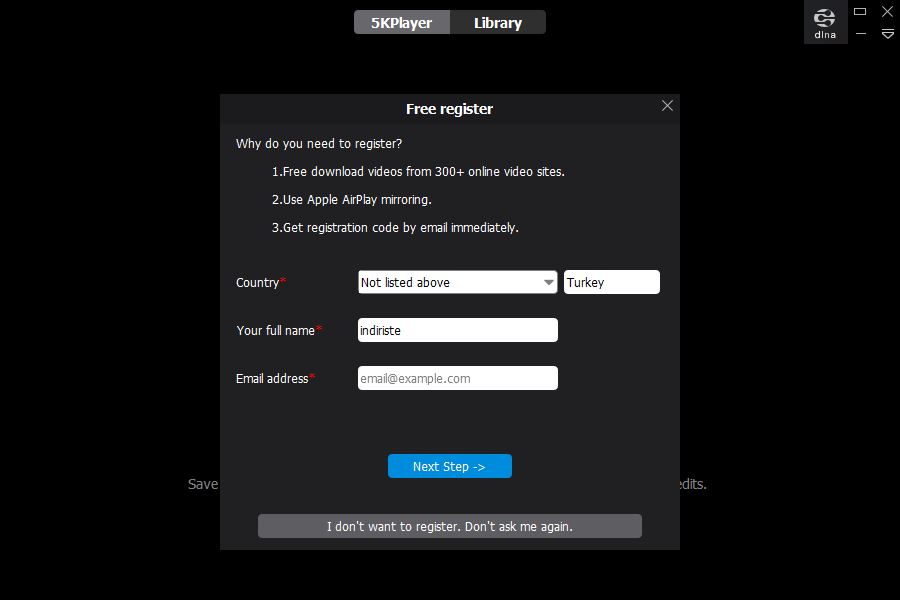Select the Country field label
Screen dimensions: 900x600
click(261, 282)
